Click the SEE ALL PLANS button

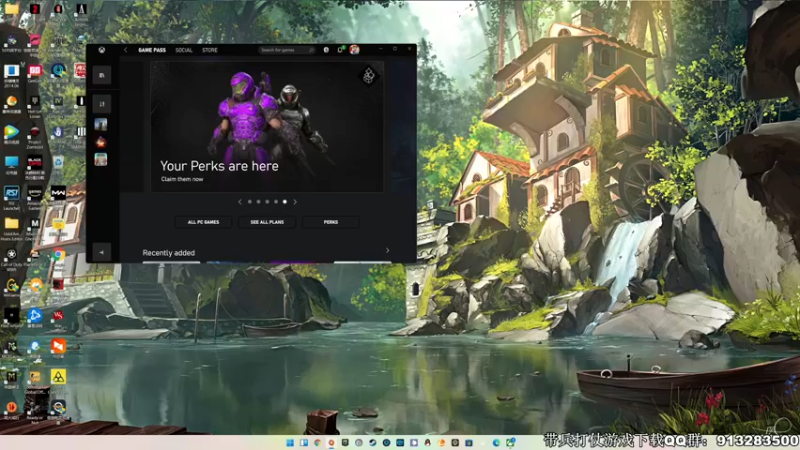(267, 222)
